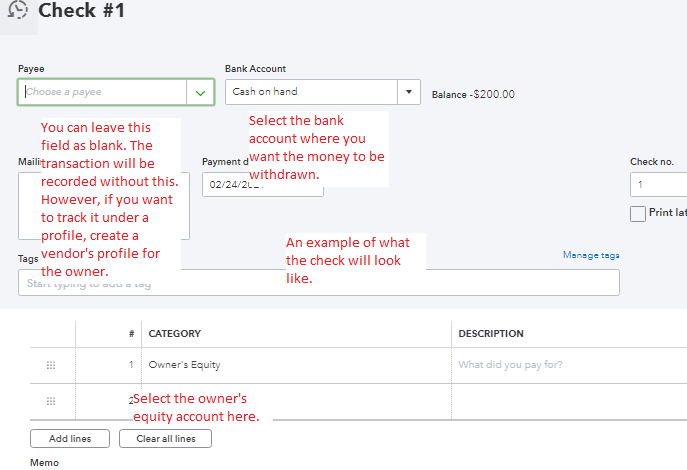Click the drag handle on line 1

click(x=51, y=365)
